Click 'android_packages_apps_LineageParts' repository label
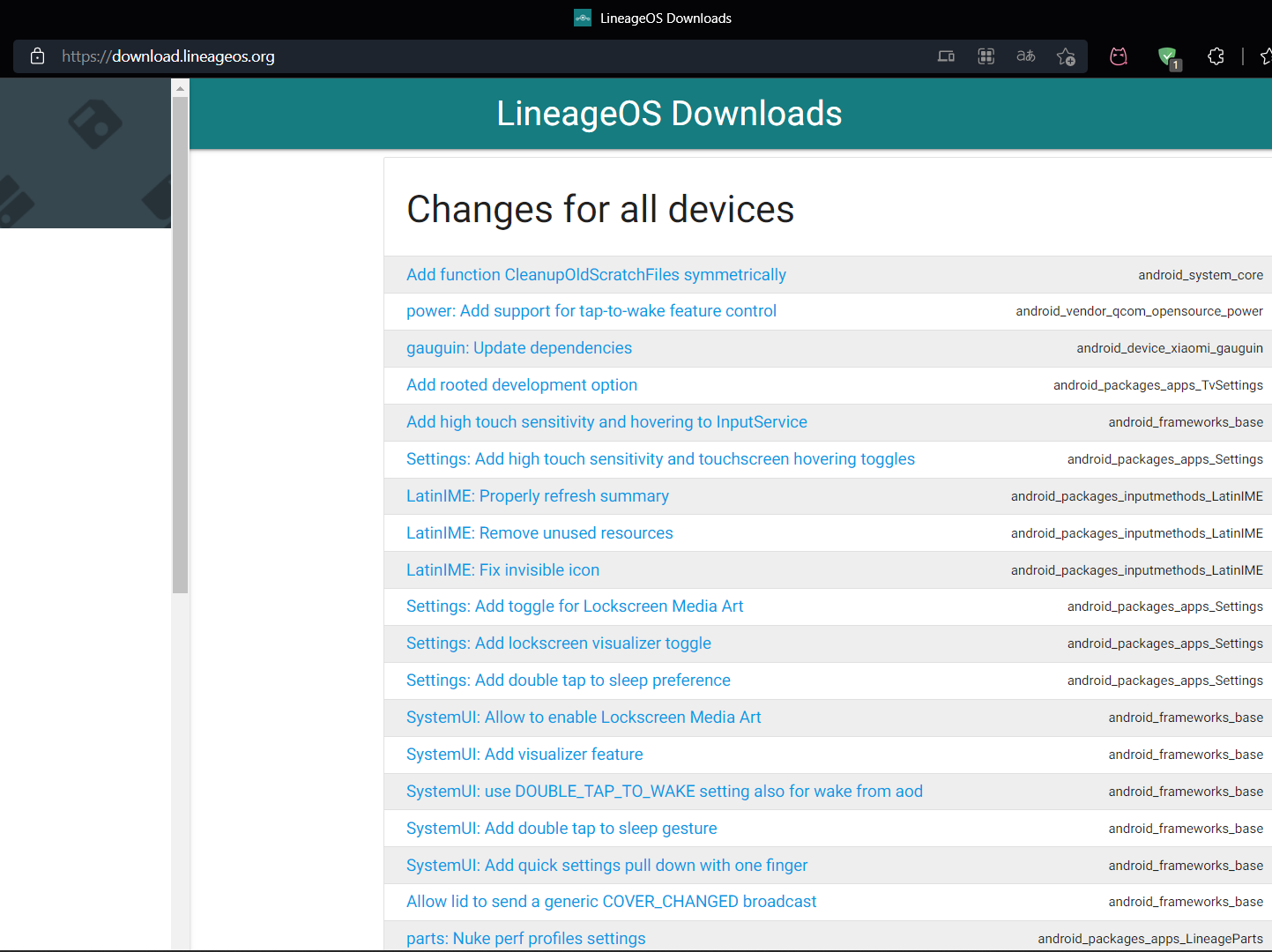 1150,939
